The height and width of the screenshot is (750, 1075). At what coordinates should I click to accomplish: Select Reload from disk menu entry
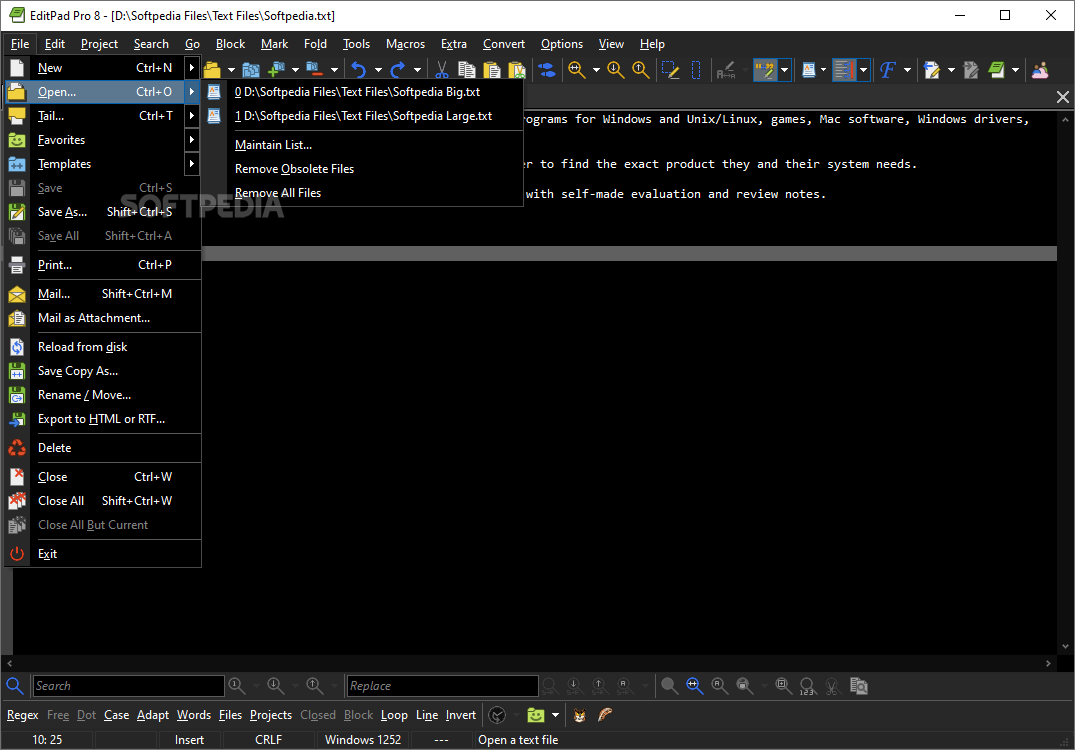click(104, 347)
